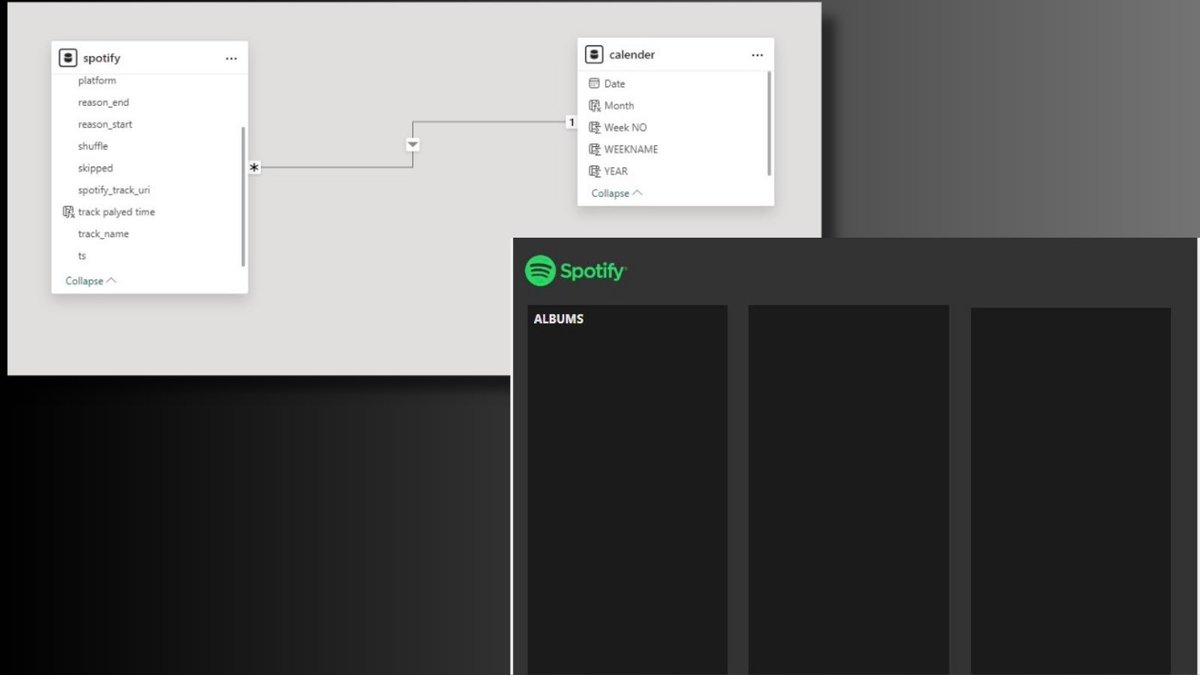The height and width of the screenshot is (675, 1200).
Task: Click the Month calculated column icon
Action: pyautogui.click(x=594, y=105)
